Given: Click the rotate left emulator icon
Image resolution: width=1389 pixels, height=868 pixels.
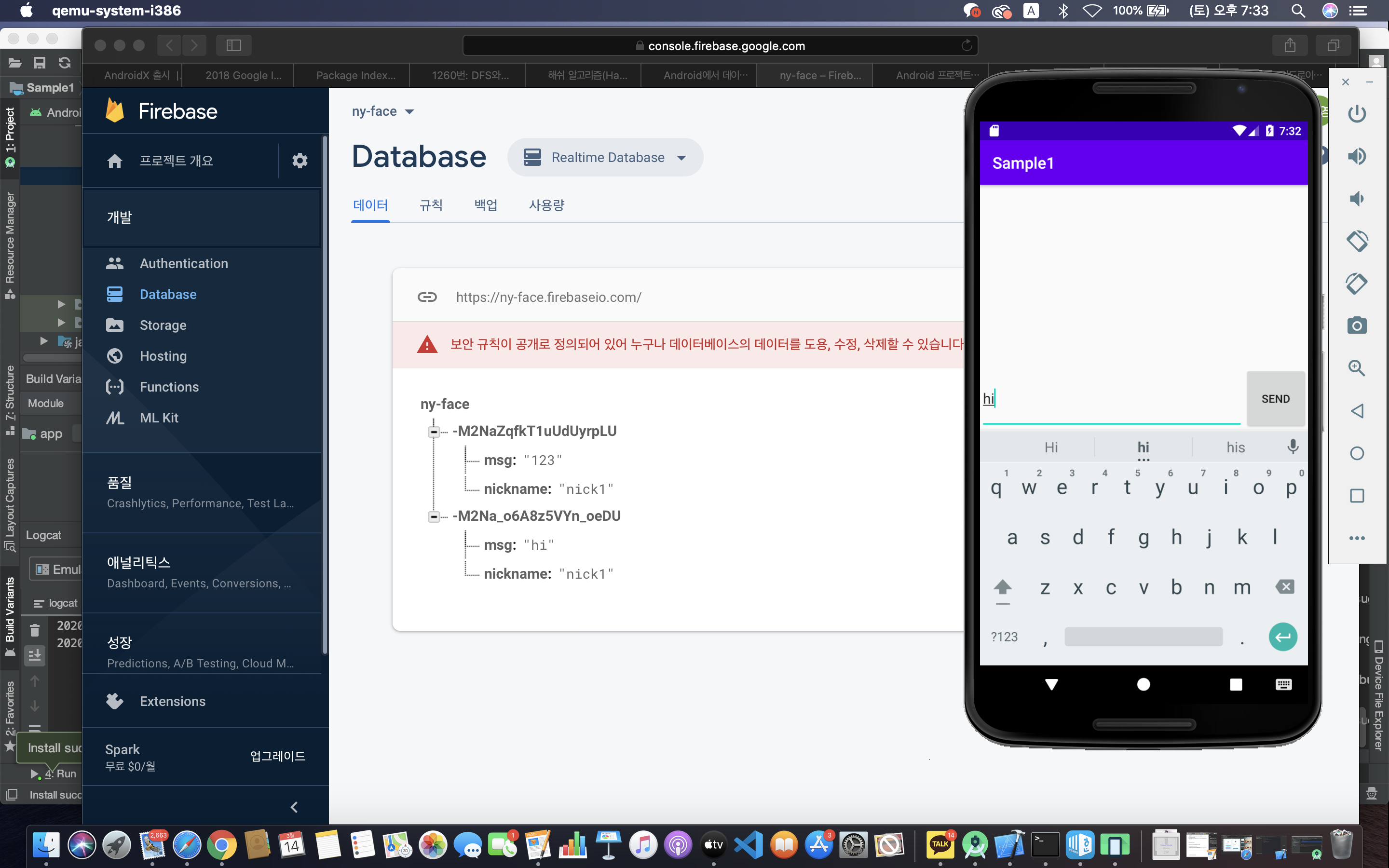Looking at the screenshot, I should point(1356,241).
